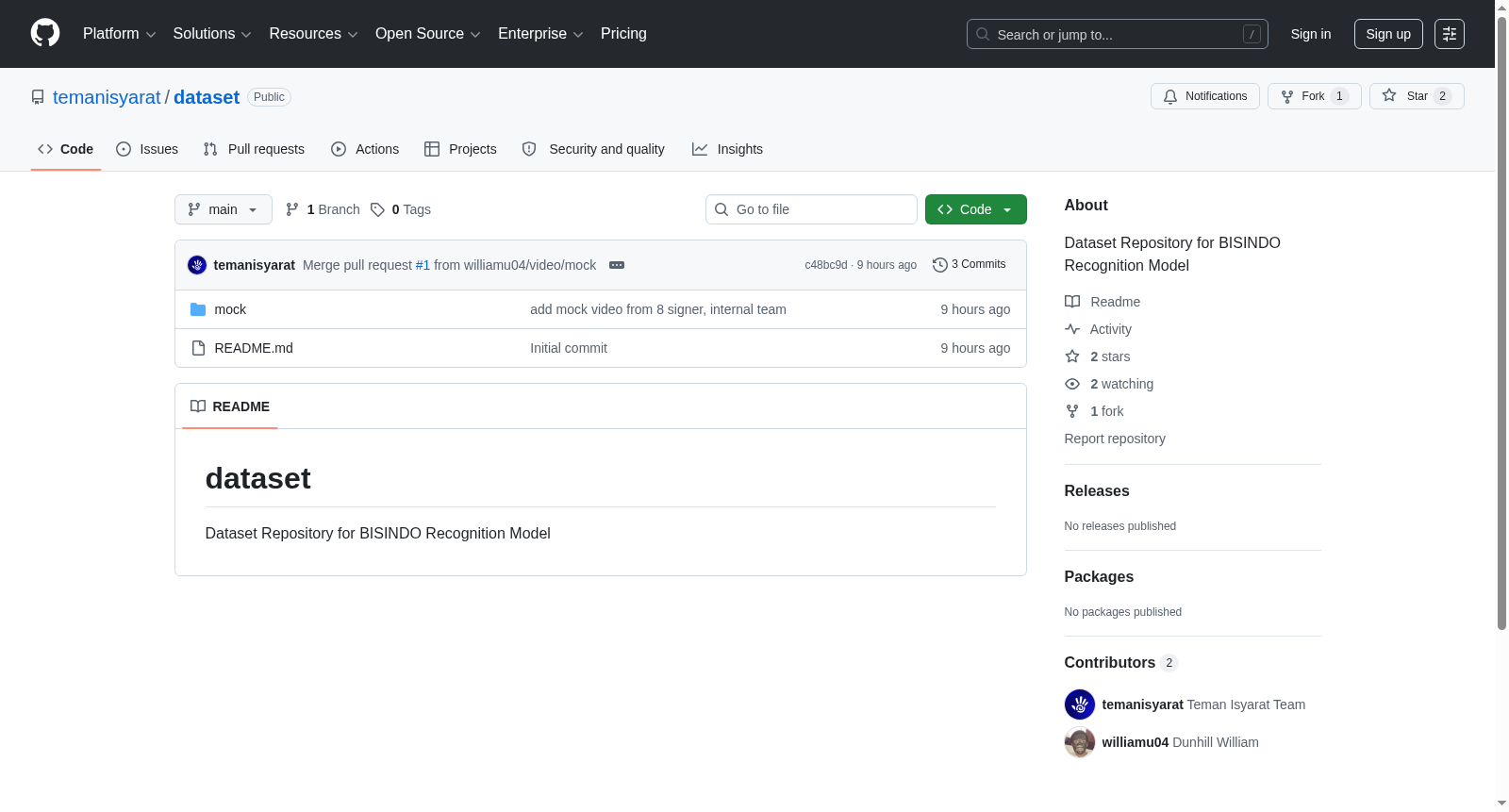Click the bell icon in Notifications button
1509x812 pixels.
click(1170, 96)
